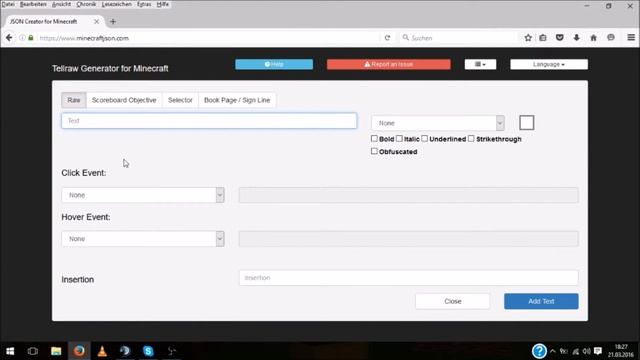Open Skype from the taskbar
Screen dimensions: 640x360
148,351
